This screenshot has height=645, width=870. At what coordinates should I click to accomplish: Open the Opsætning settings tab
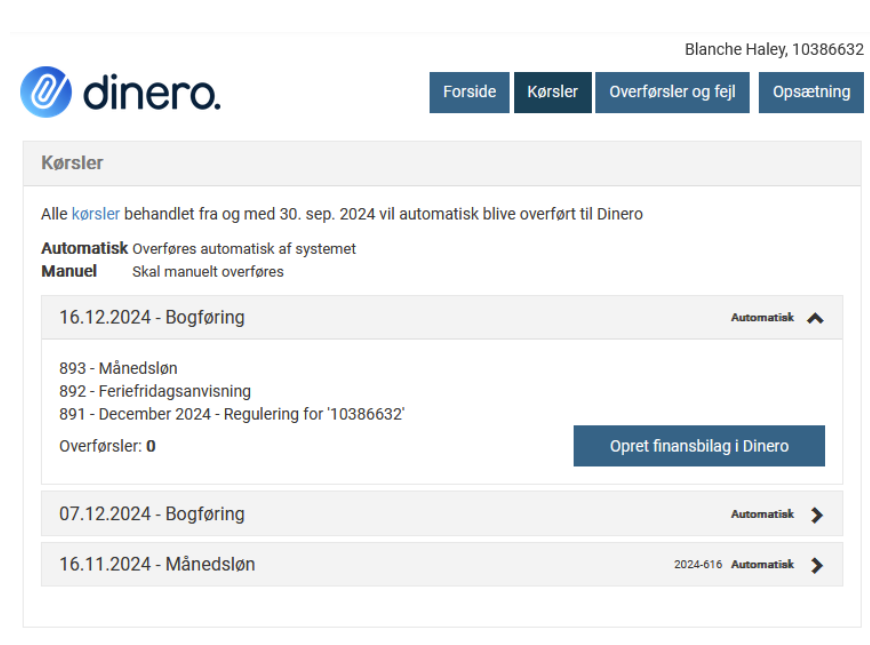pos(811,92)
